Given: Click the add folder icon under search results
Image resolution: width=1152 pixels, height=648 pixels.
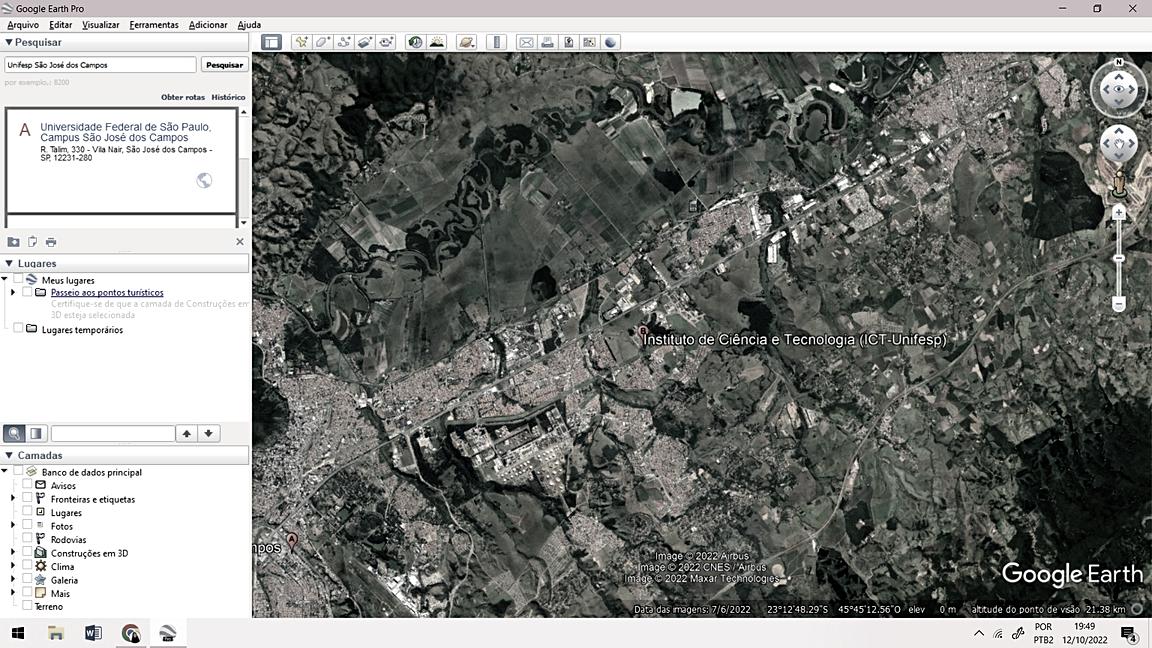Looking at the screenshot, I should point(13,242).
